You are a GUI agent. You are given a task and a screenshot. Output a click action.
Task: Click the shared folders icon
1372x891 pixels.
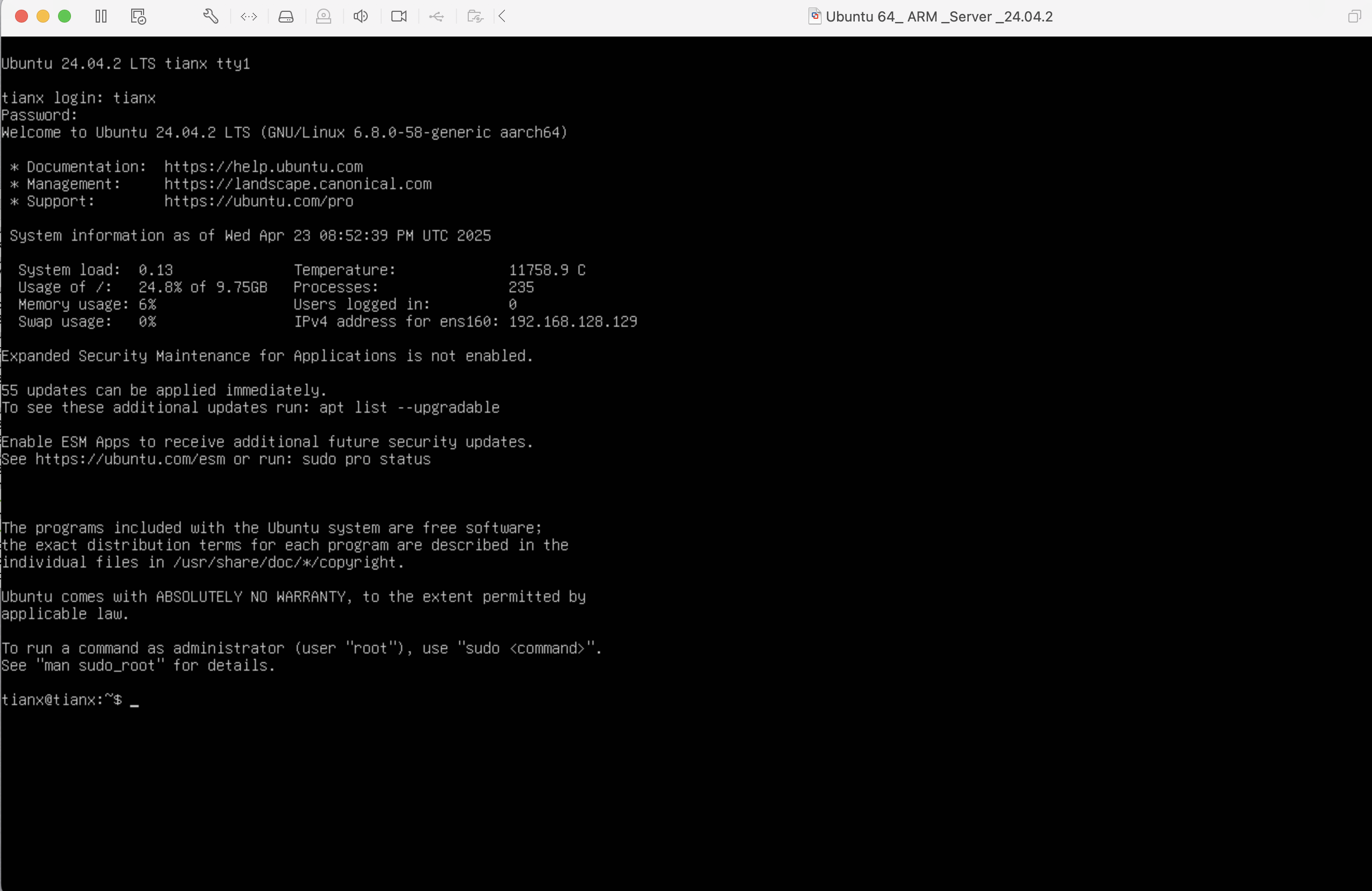coord(475,16)
